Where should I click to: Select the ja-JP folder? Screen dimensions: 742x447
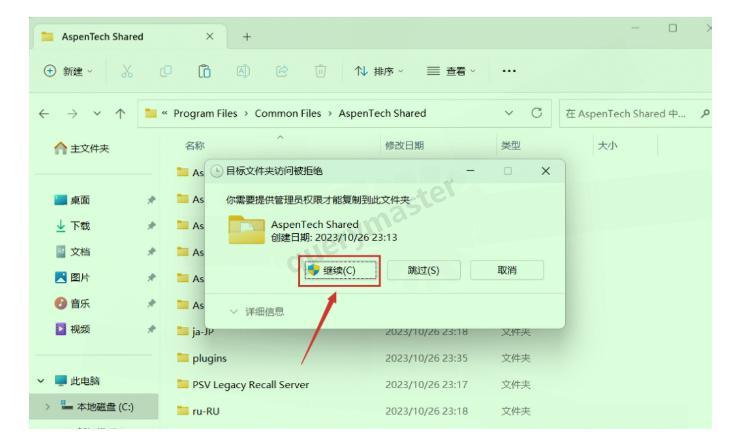(196, 332)
